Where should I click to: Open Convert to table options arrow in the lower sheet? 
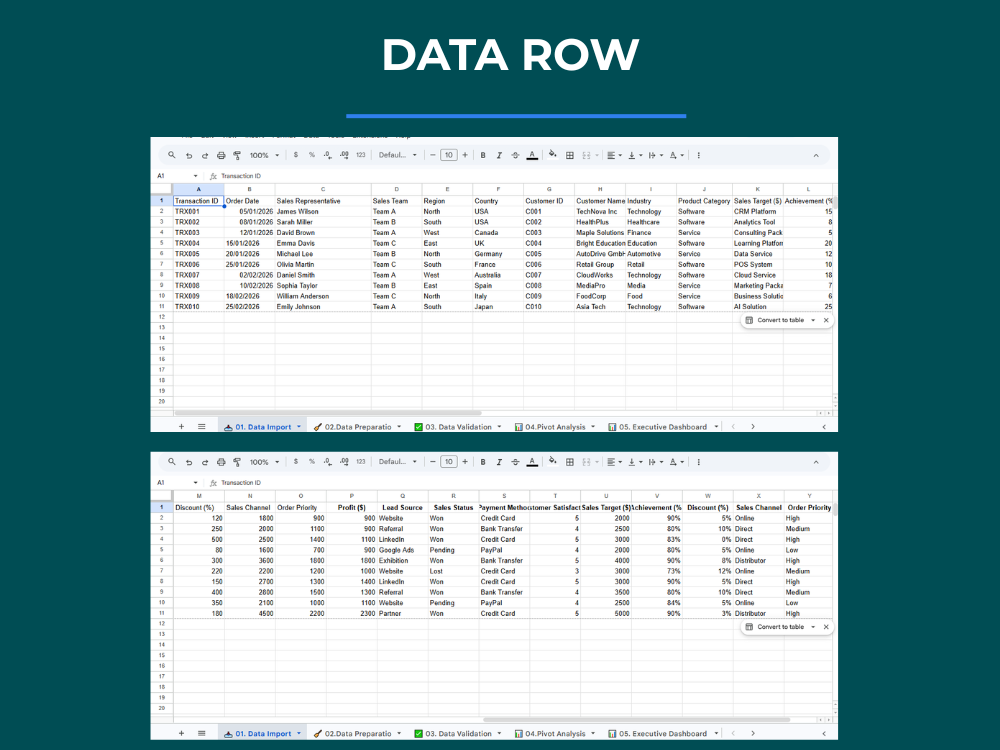click(x=813, y=627)
